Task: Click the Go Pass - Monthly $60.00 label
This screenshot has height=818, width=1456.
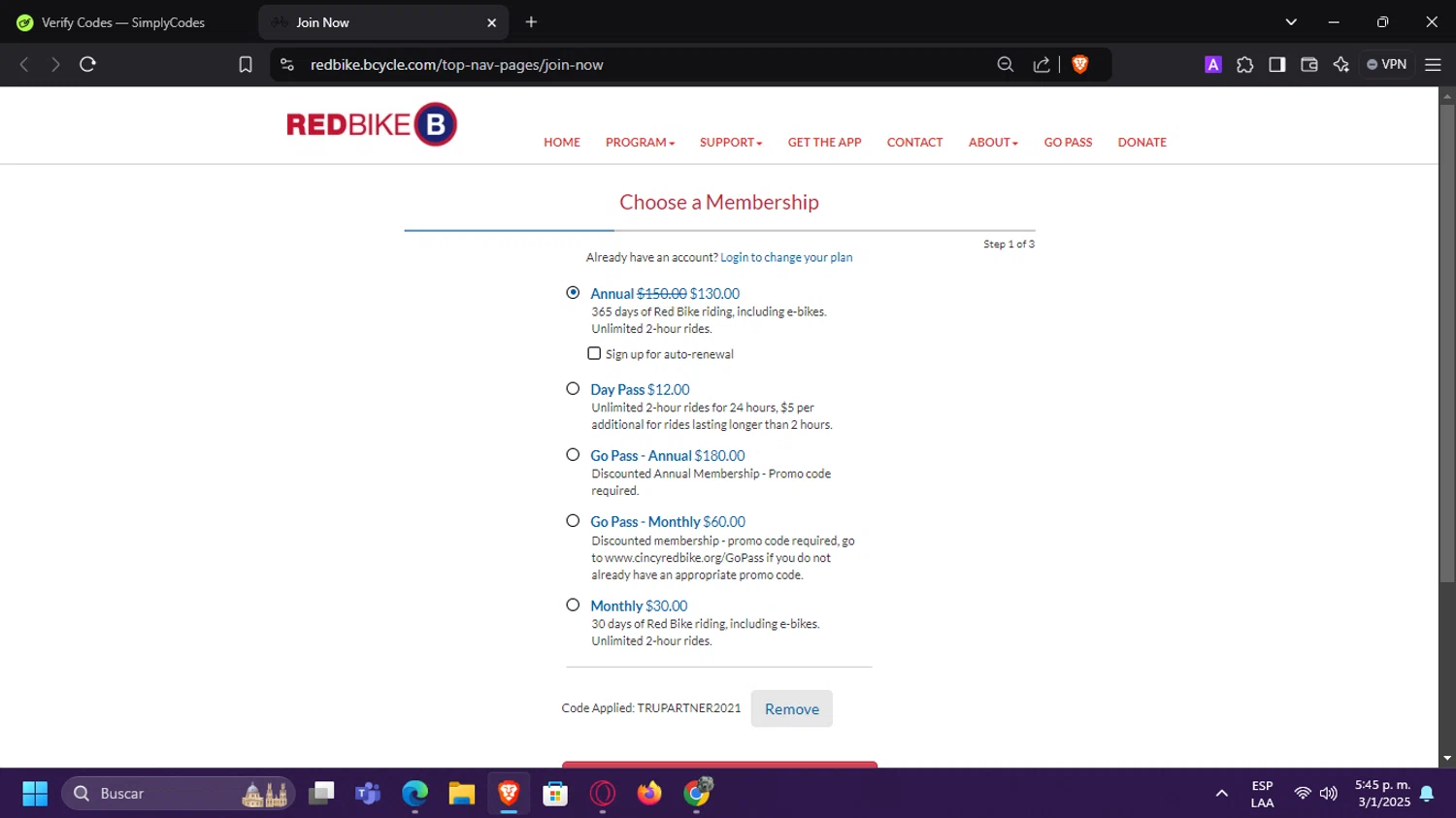Action: 668,521
